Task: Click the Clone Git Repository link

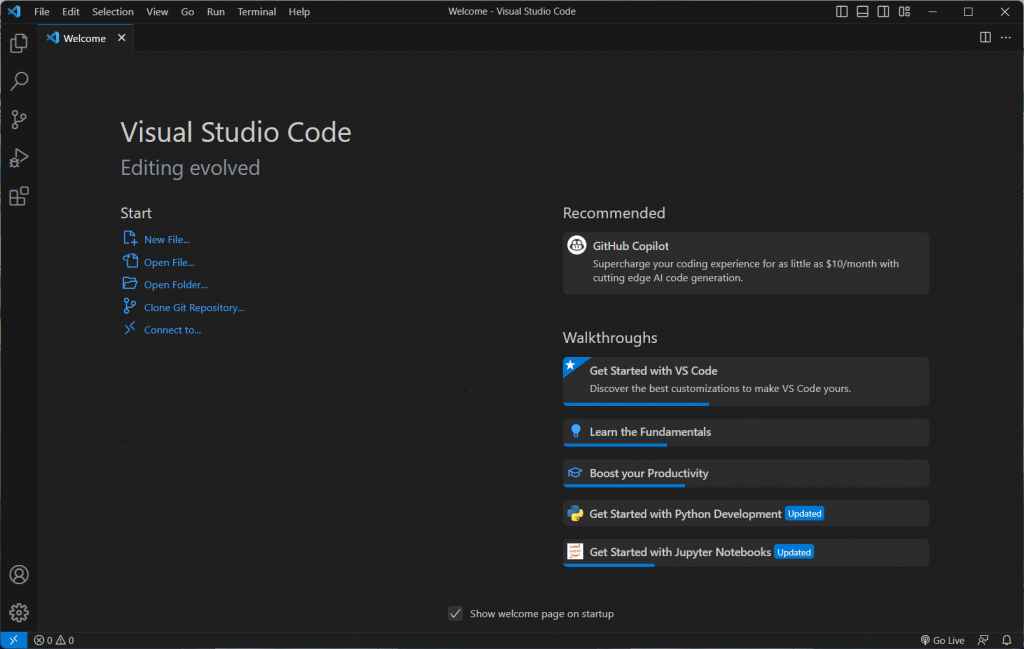Action: [x=194, y=308]
